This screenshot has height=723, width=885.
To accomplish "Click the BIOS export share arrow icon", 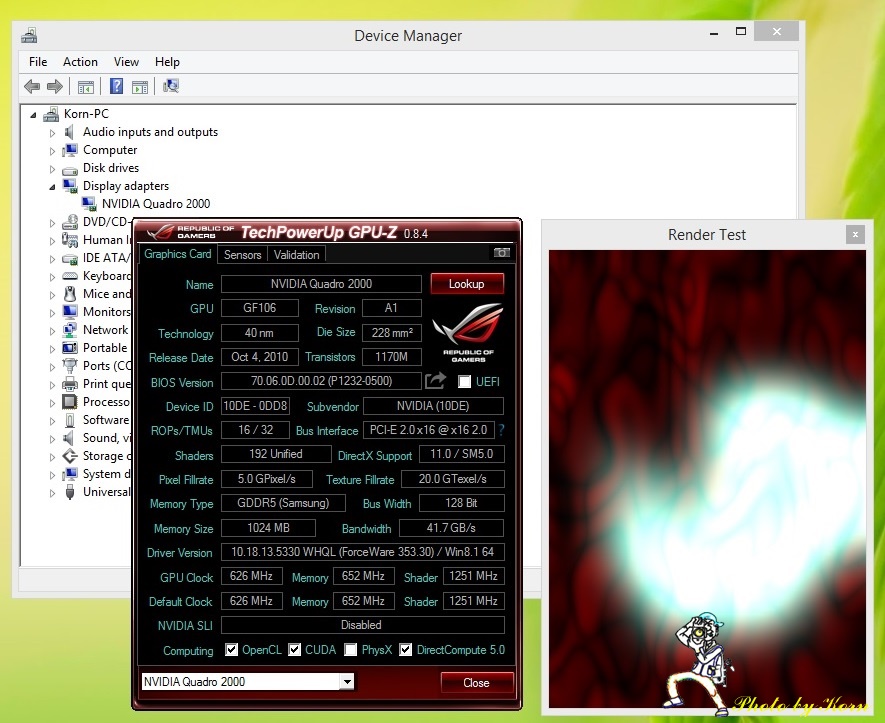I will pos(435,381).
